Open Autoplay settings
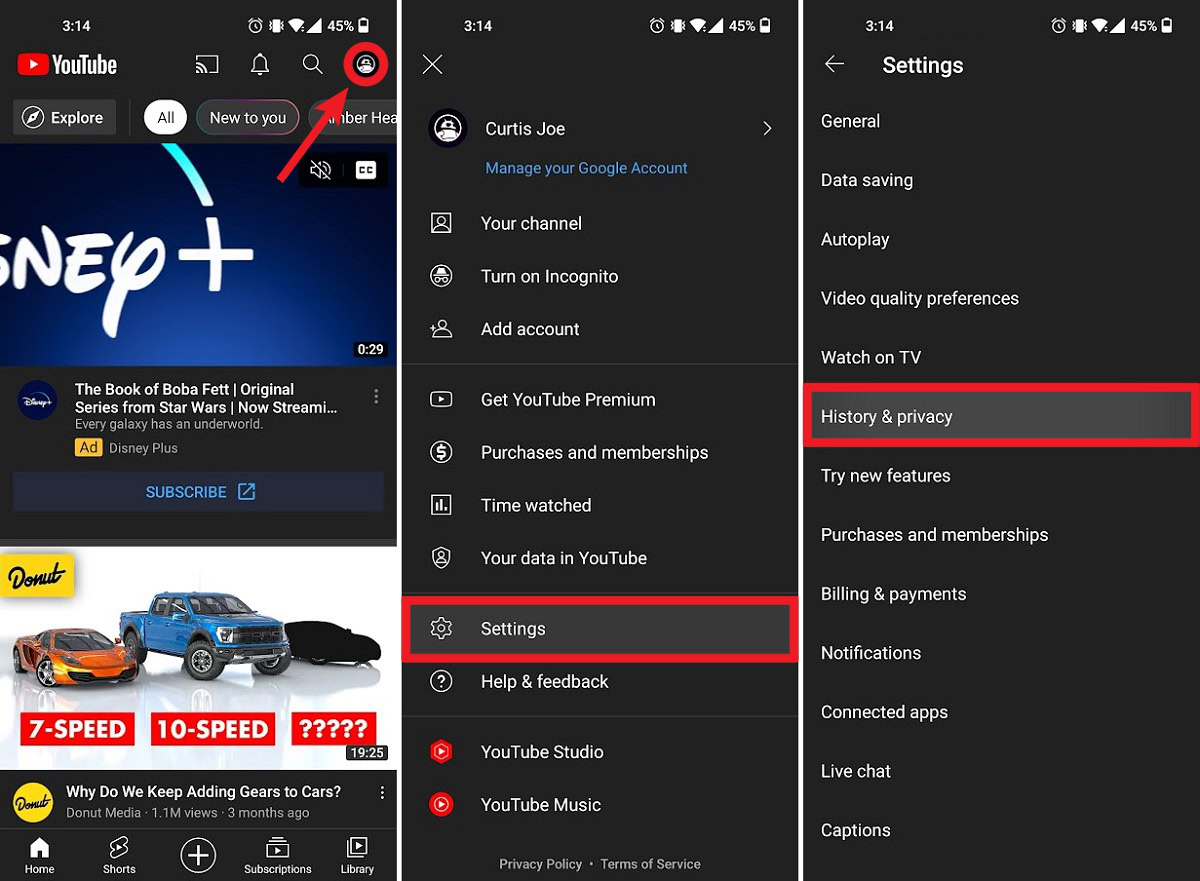 tap(1002, 239)
